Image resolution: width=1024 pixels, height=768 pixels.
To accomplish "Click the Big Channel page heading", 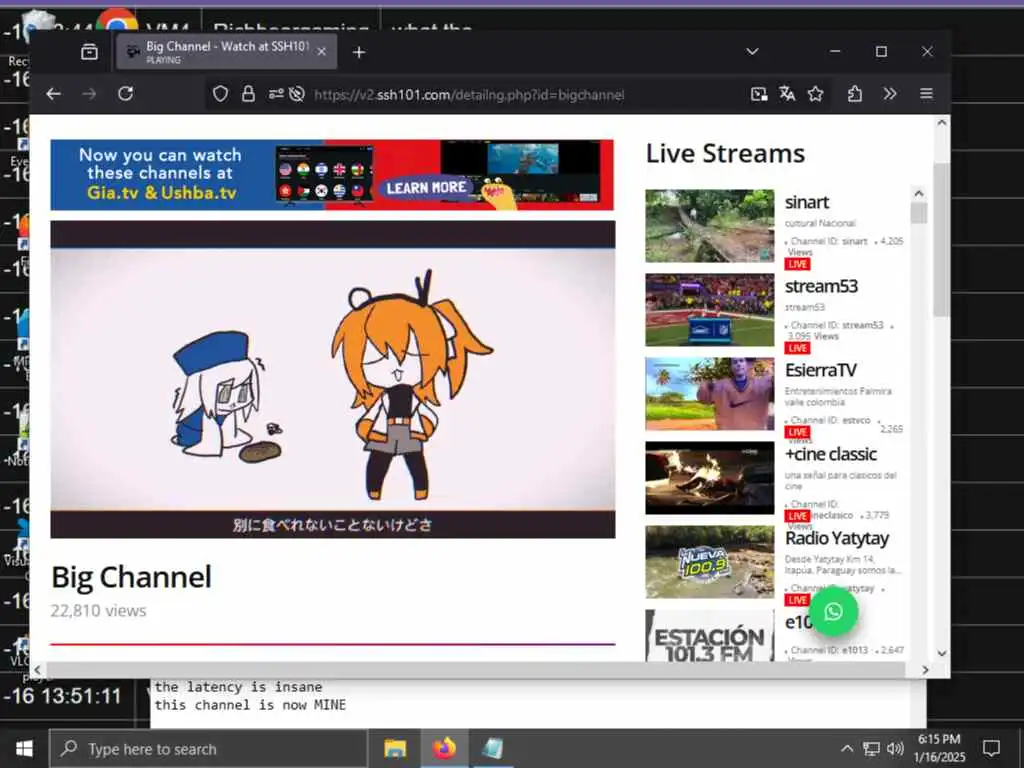I will (131, 577).
